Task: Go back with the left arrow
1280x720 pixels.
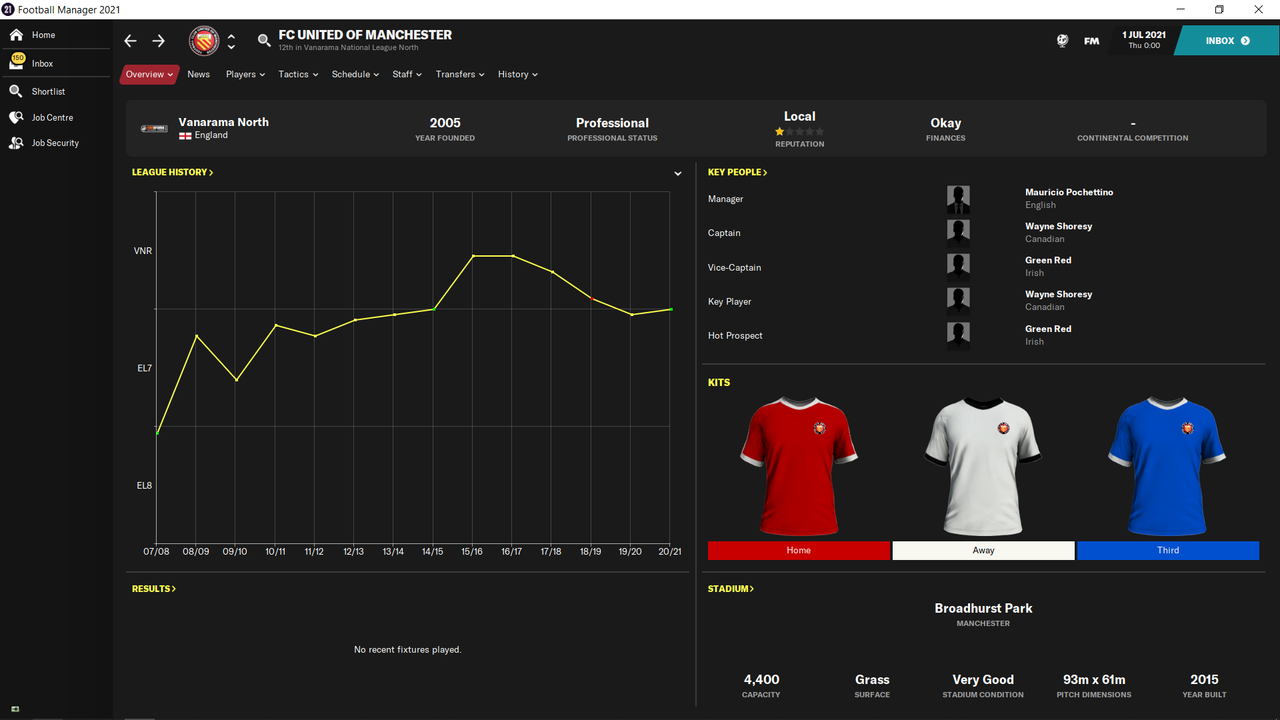Action: point(130,41)
